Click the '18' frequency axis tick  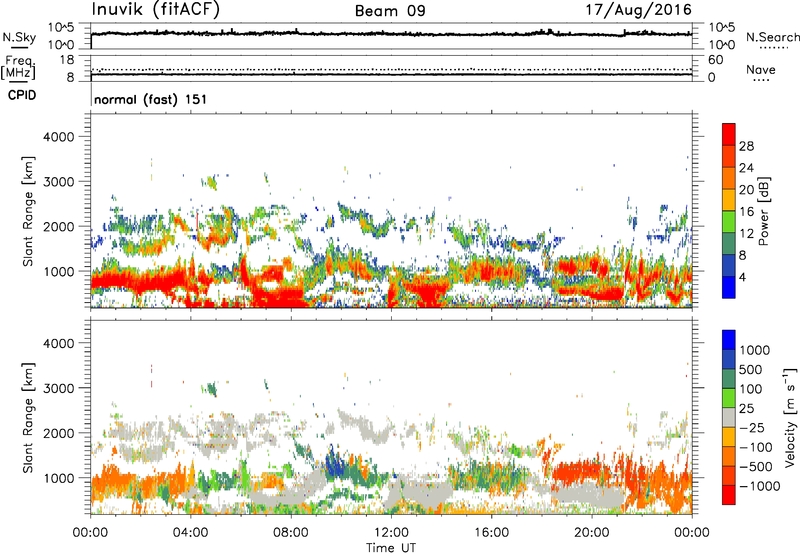point(67,60)
